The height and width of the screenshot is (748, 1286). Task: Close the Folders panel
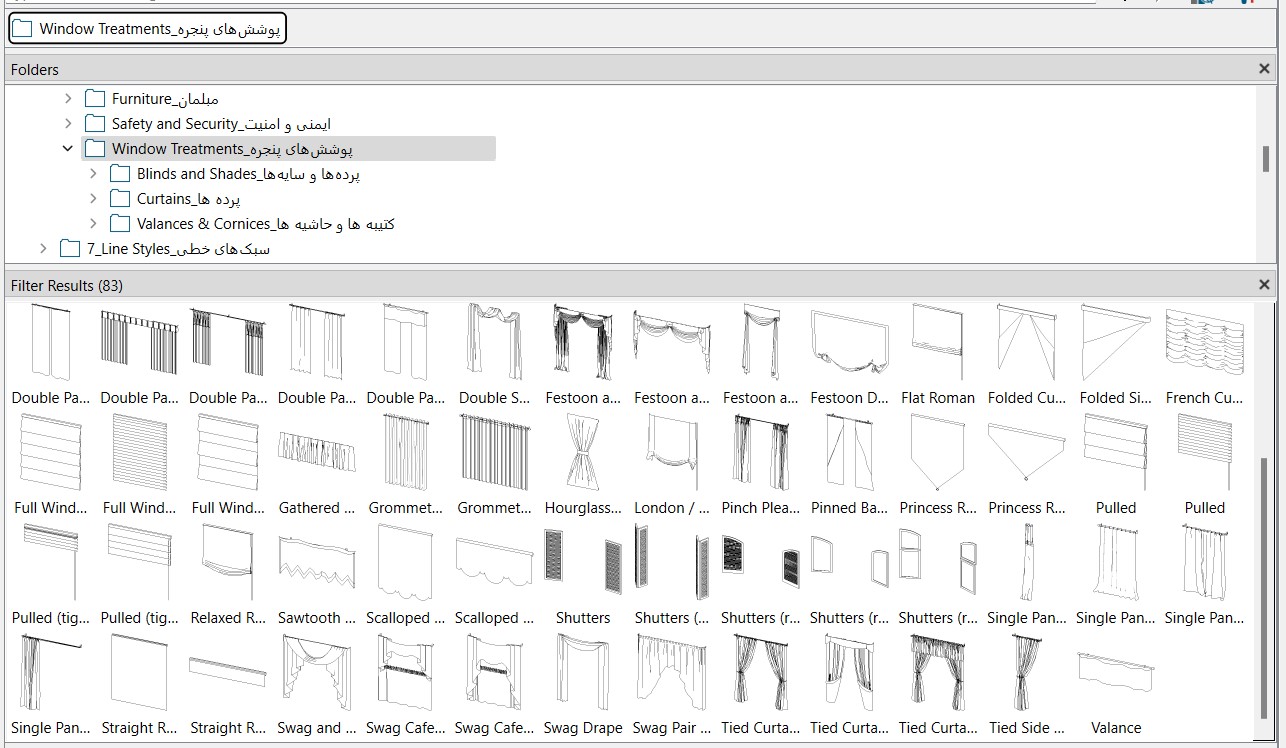(1264, 69)
